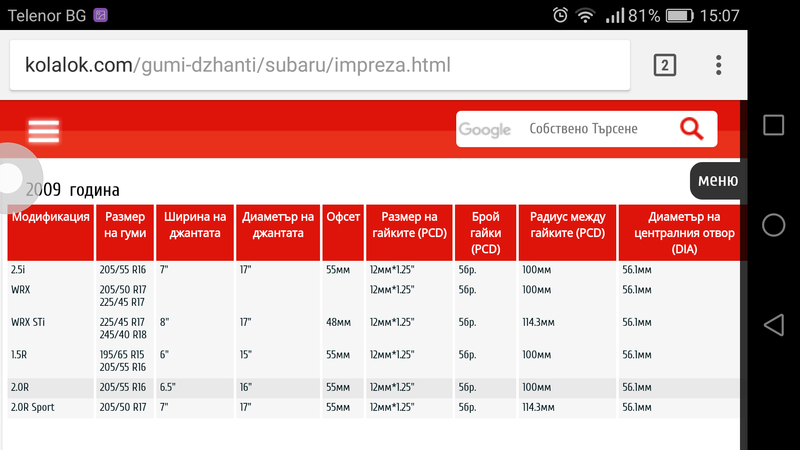Click rim width 8" in WRX STi row
The width and height of the screenshot is (800, 450).
164,322
